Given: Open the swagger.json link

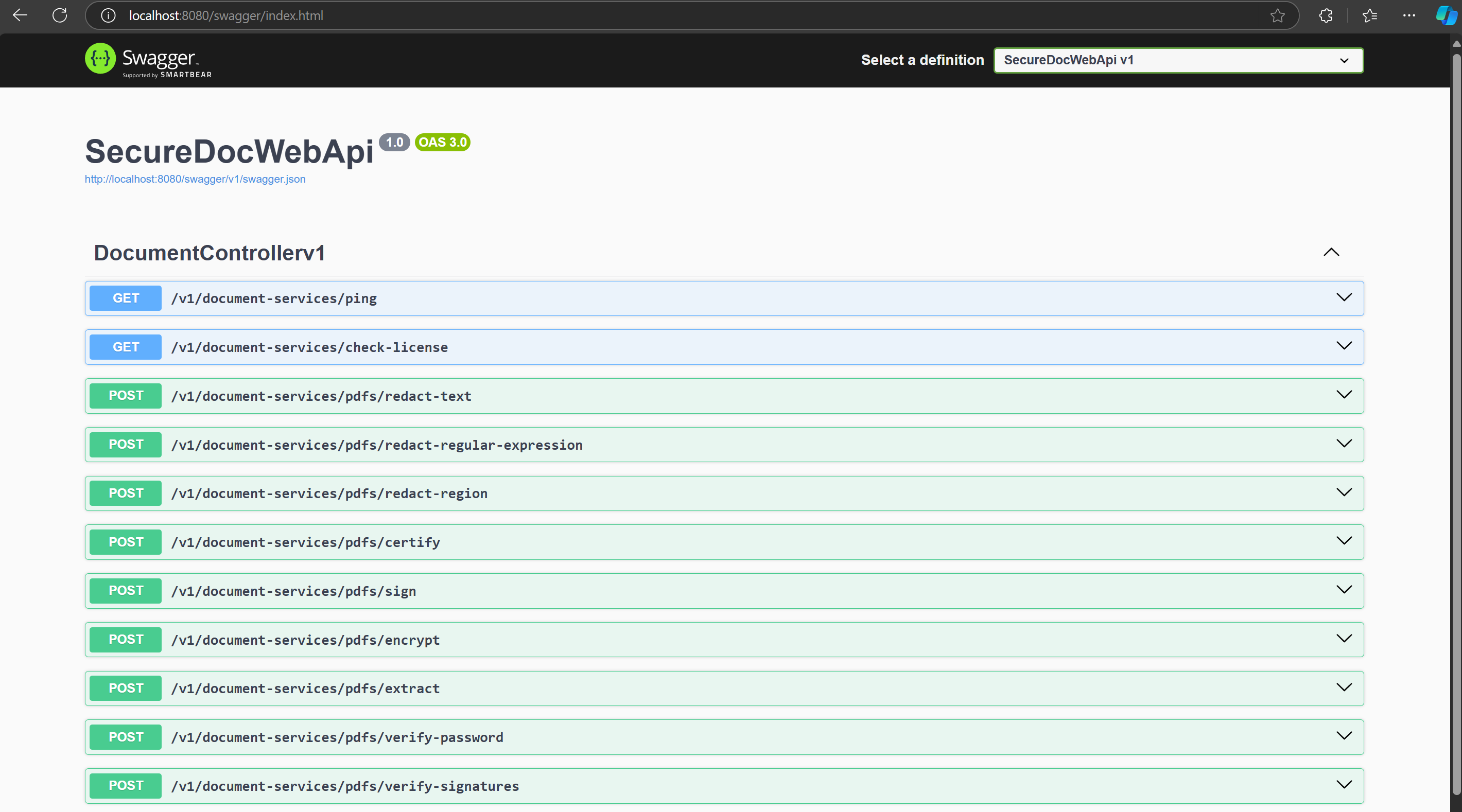Looking at the screenshot, I should (195, 179).
